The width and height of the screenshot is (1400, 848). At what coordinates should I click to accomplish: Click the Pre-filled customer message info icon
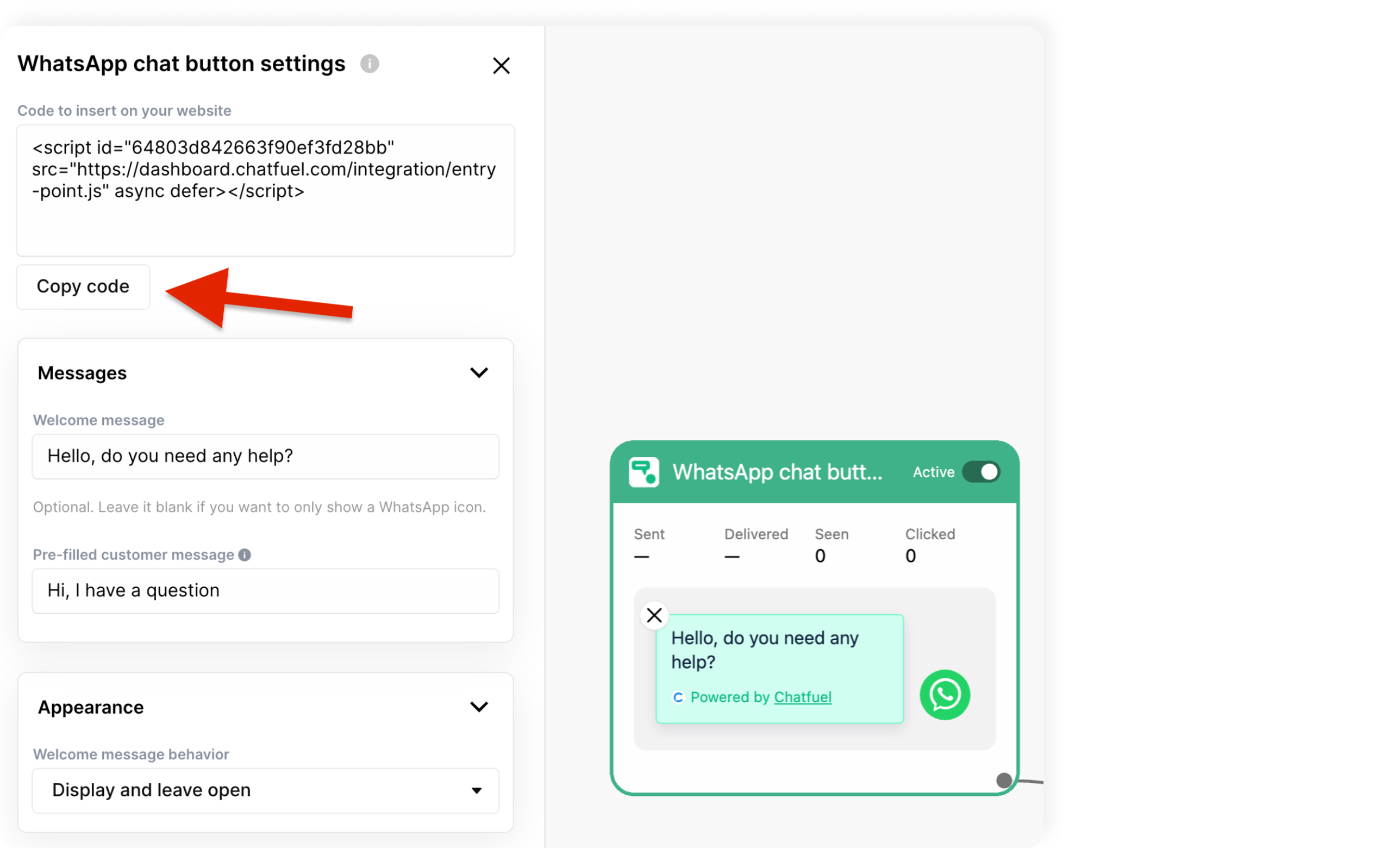245,554
